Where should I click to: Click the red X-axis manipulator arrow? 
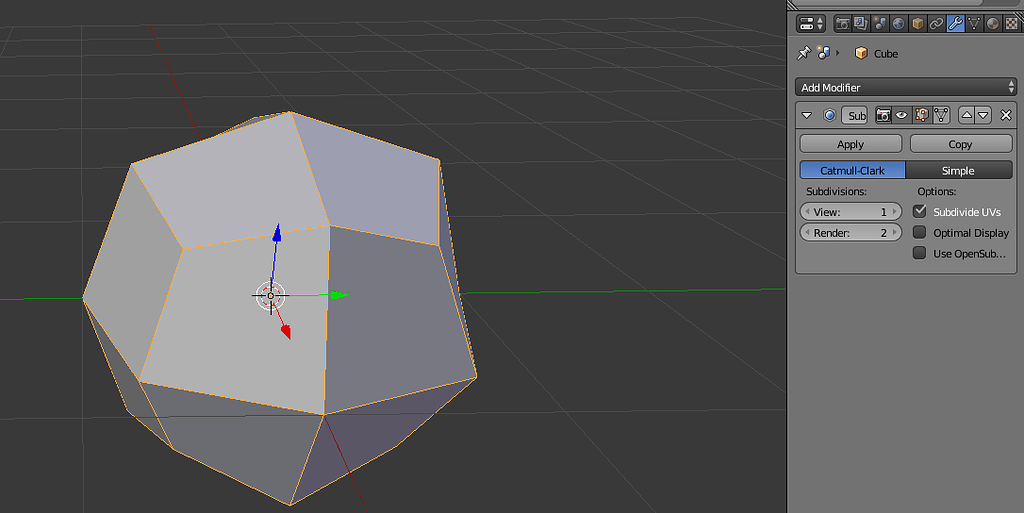pos(286,332)
